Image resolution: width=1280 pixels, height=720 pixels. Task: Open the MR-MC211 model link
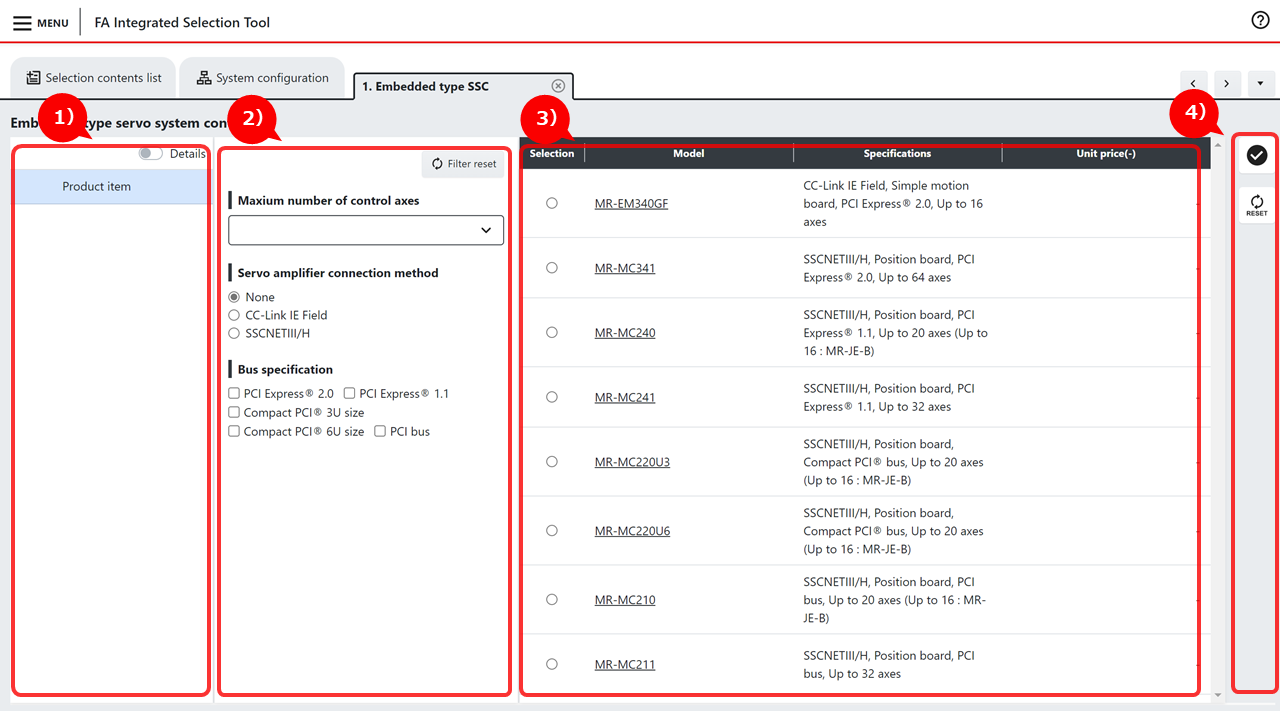point(625,664)
